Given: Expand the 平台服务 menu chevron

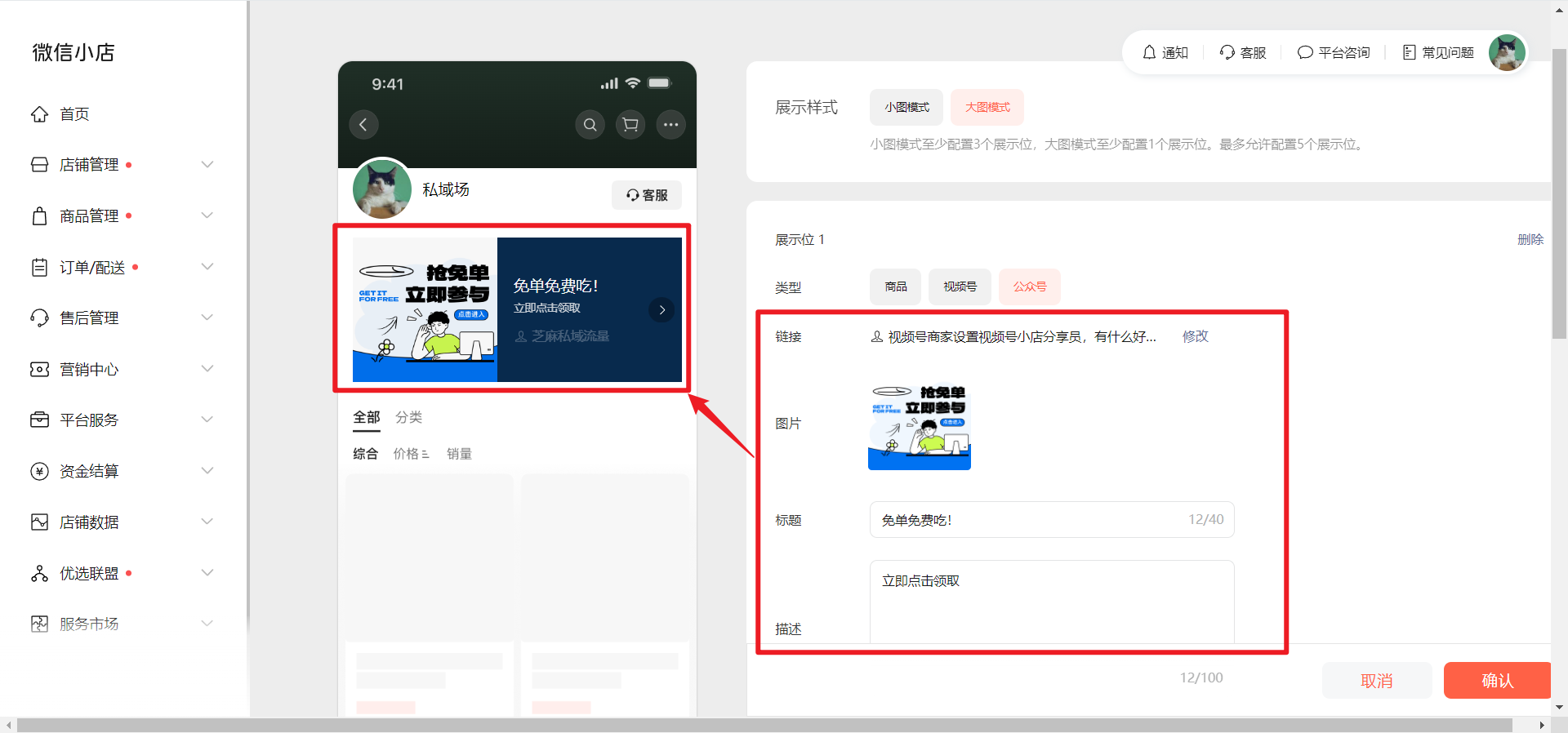Looking at the screenshot, I should click(207, 420).
